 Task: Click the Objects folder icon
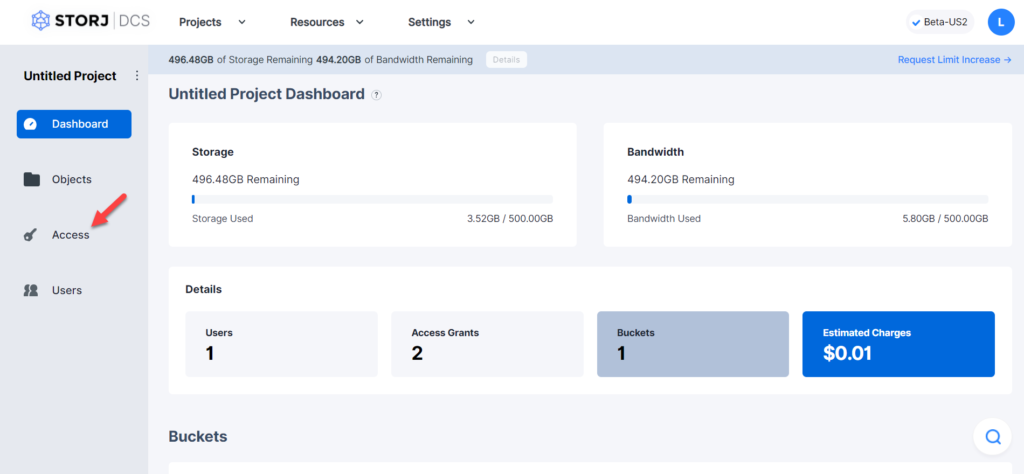[31, 180]
